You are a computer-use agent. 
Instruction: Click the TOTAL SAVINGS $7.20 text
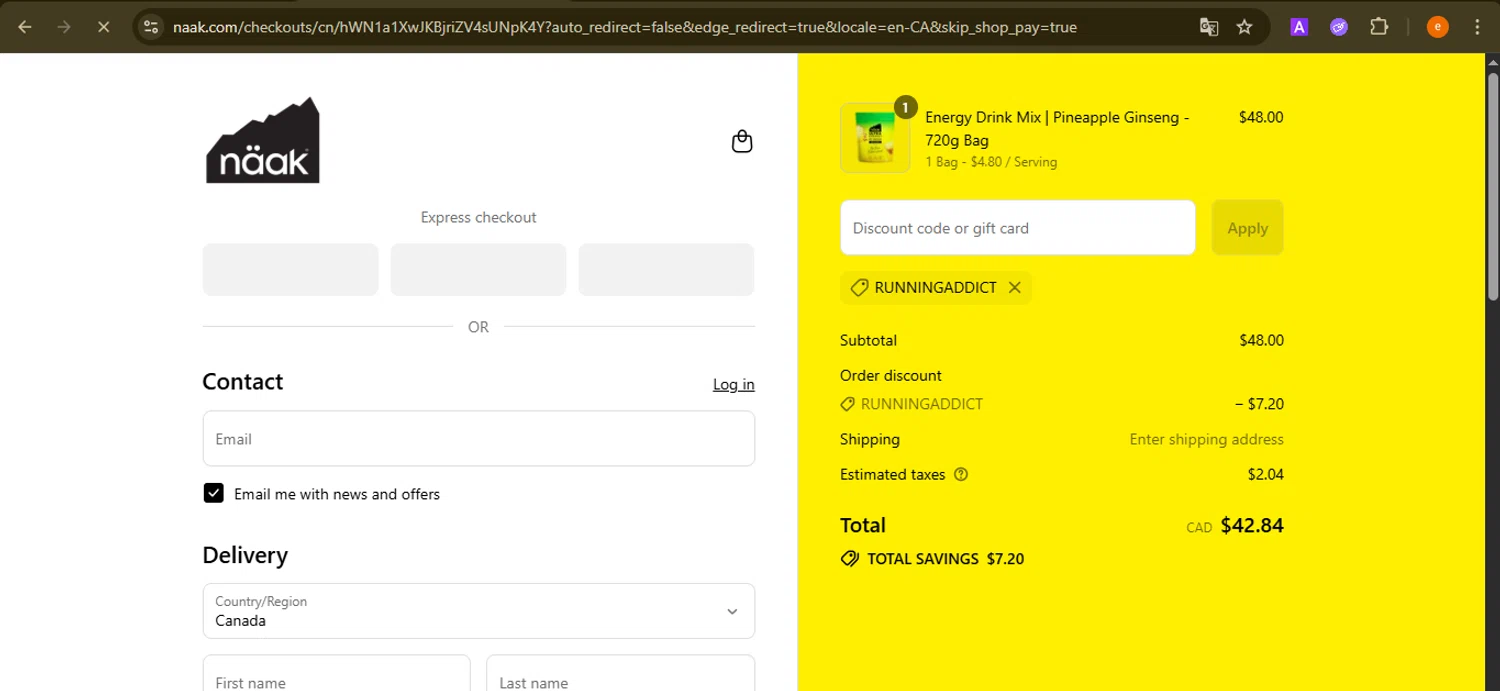coord(946,559)
